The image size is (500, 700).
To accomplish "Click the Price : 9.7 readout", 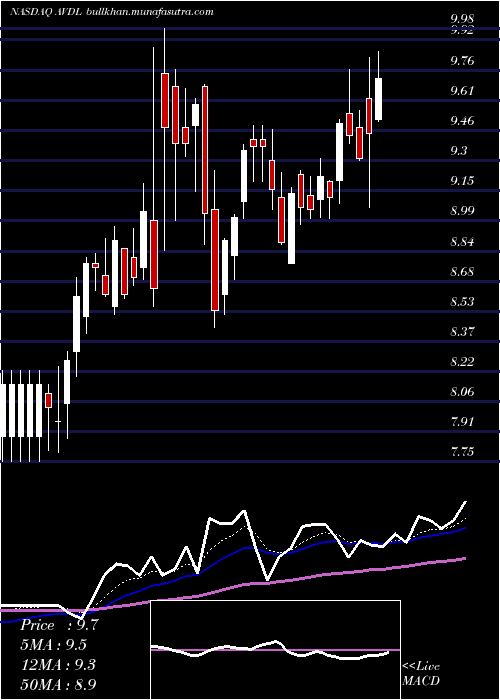I will [59, 625].
